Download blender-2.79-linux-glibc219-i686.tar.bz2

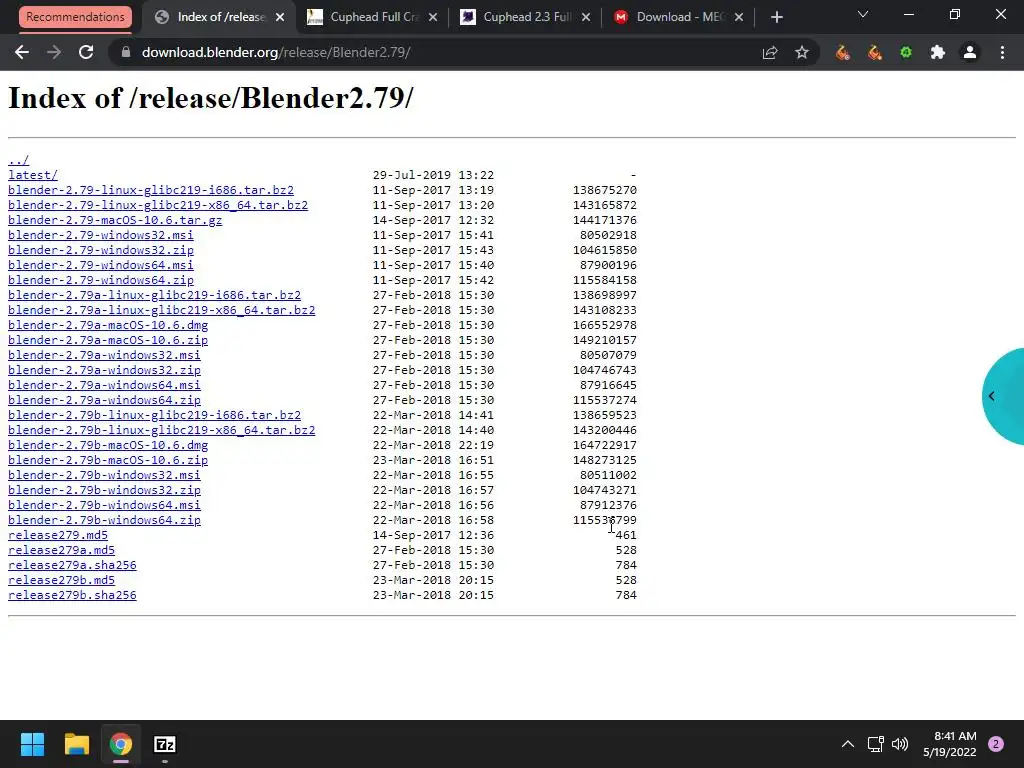click(151, 190)
